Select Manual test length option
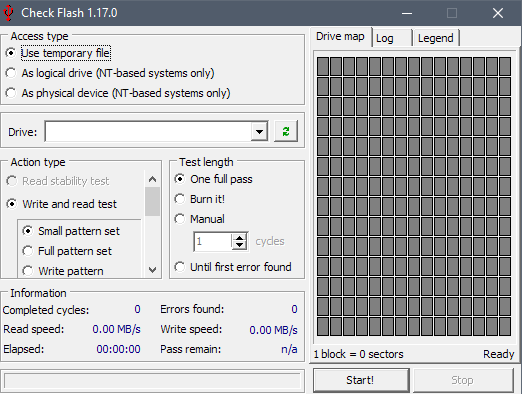The height and width of the screenshot is (394, 523). pos(200,219)
